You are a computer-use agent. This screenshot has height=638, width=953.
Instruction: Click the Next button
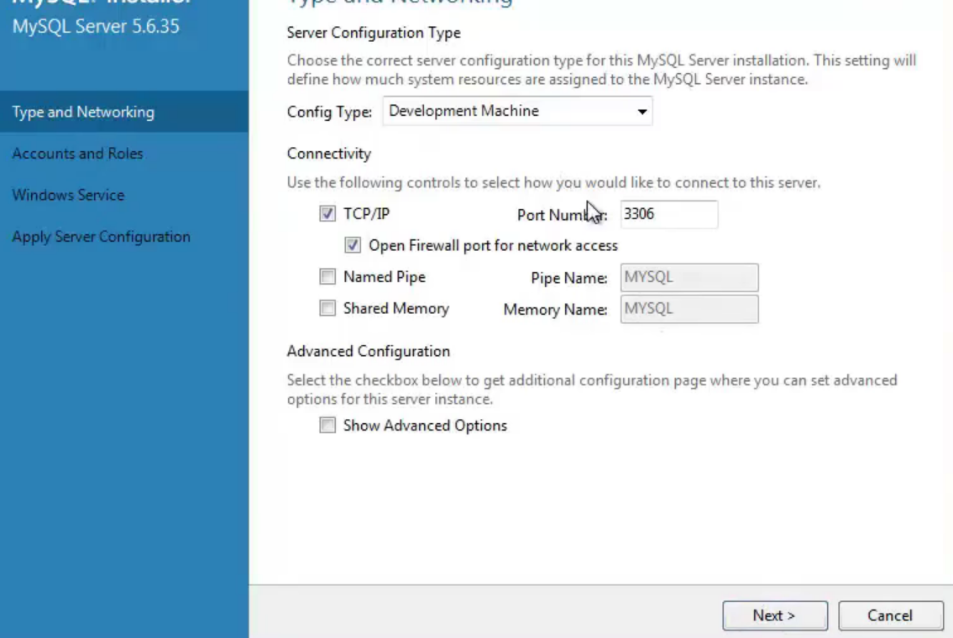click(x=775, y=616)
